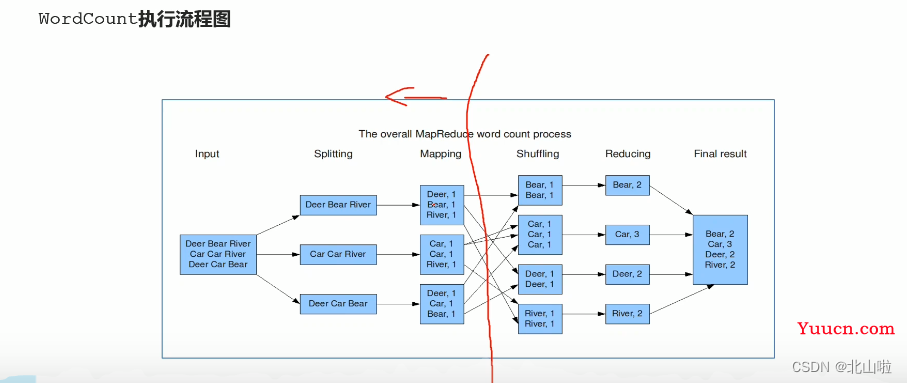This screenshot has width=907, height=383.
Task: Select the Reducing stage label
Action: click(x=628, y=154)
